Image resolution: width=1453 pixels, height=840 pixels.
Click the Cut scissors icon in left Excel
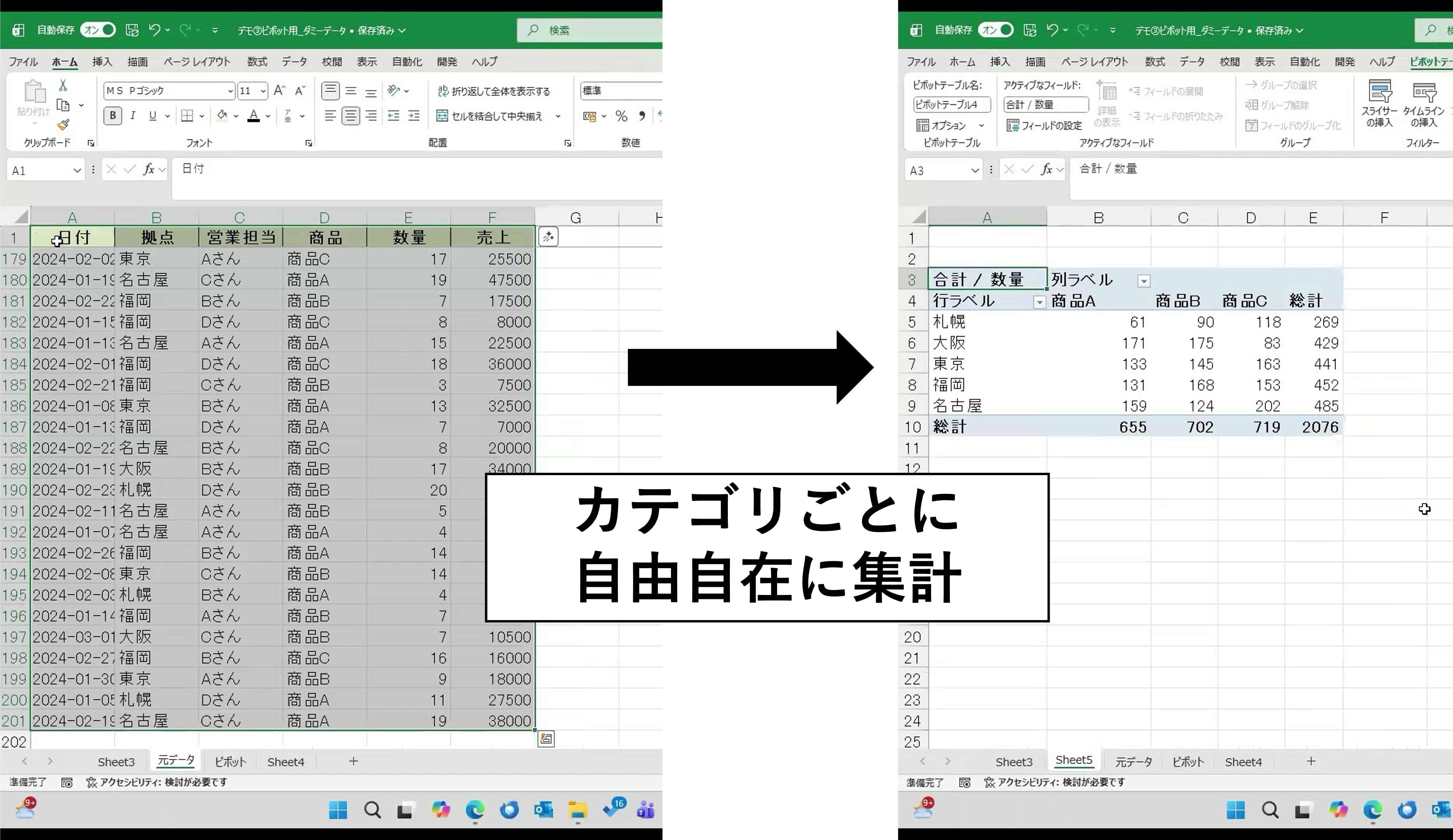63,85
